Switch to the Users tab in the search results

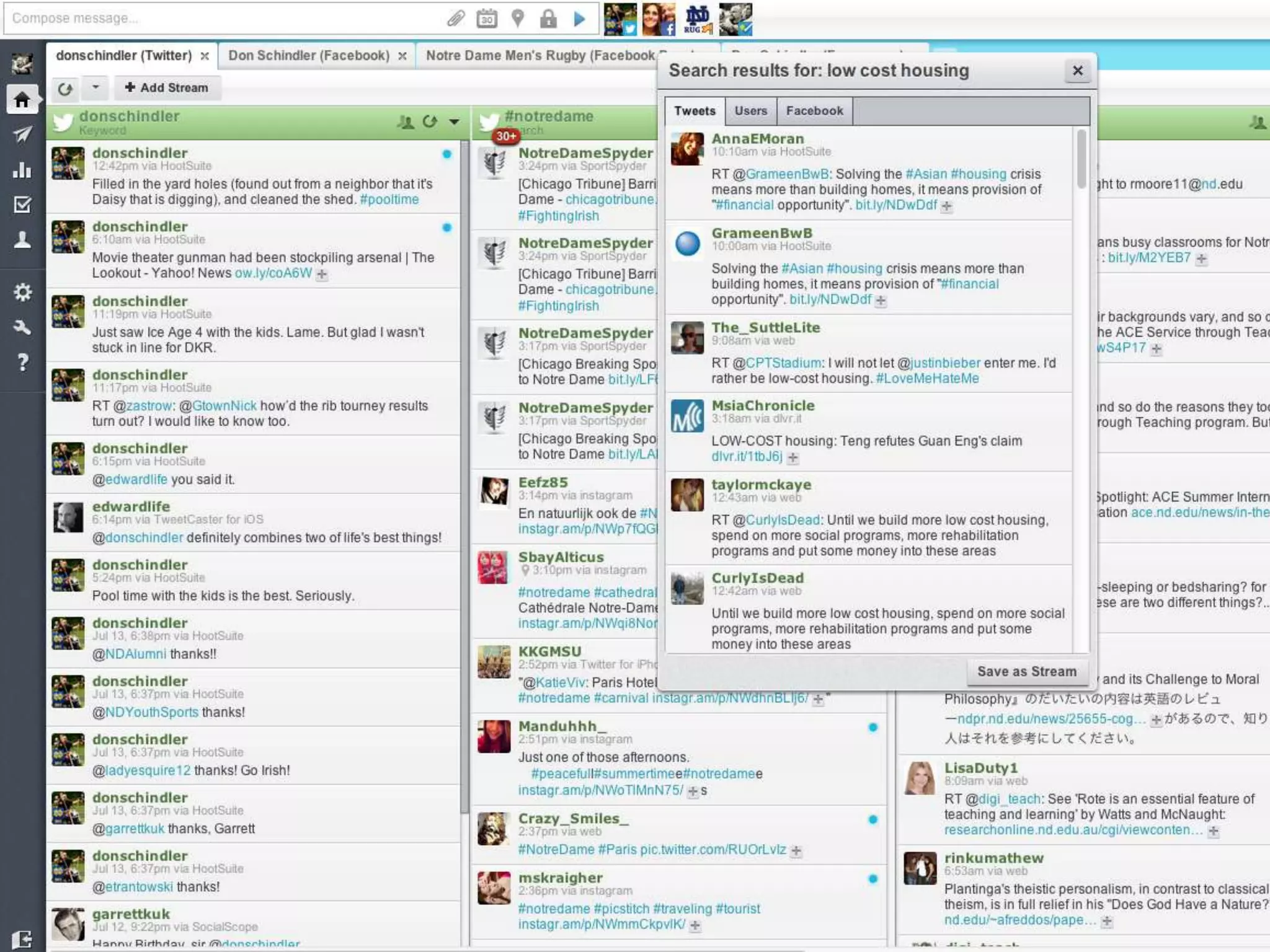tap(750, 111)
